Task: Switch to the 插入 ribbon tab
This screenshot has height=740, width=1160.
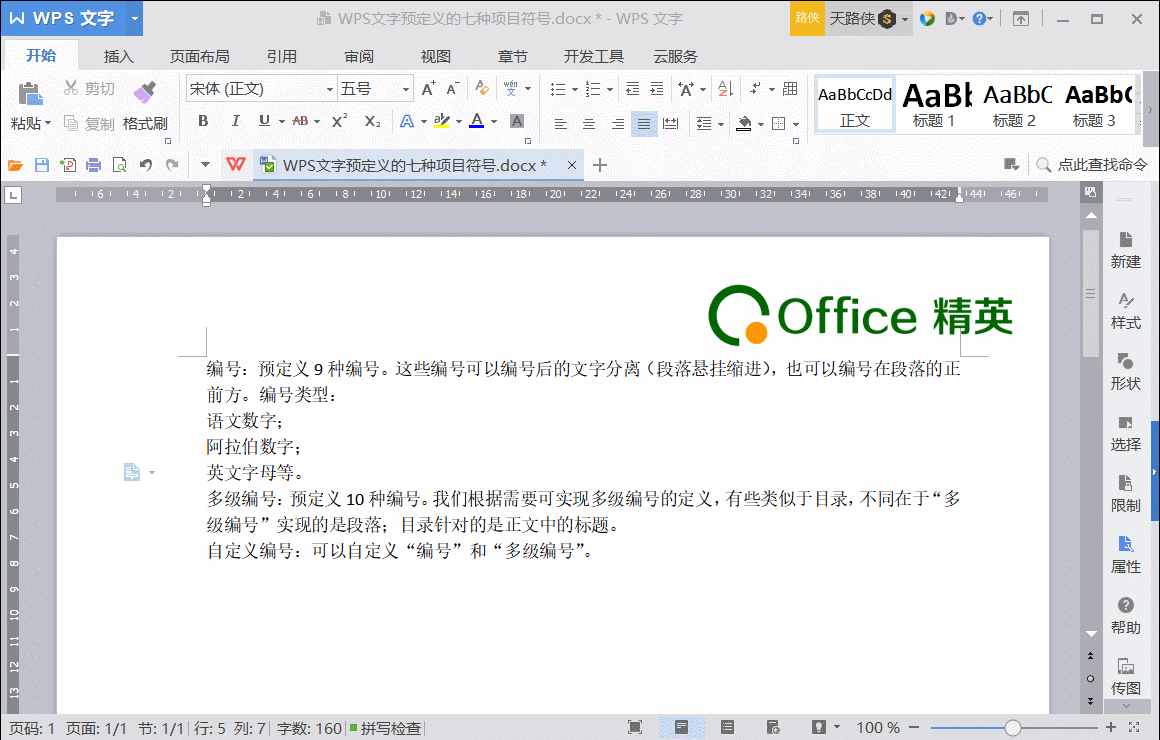Action: click(x=118, y=56)
